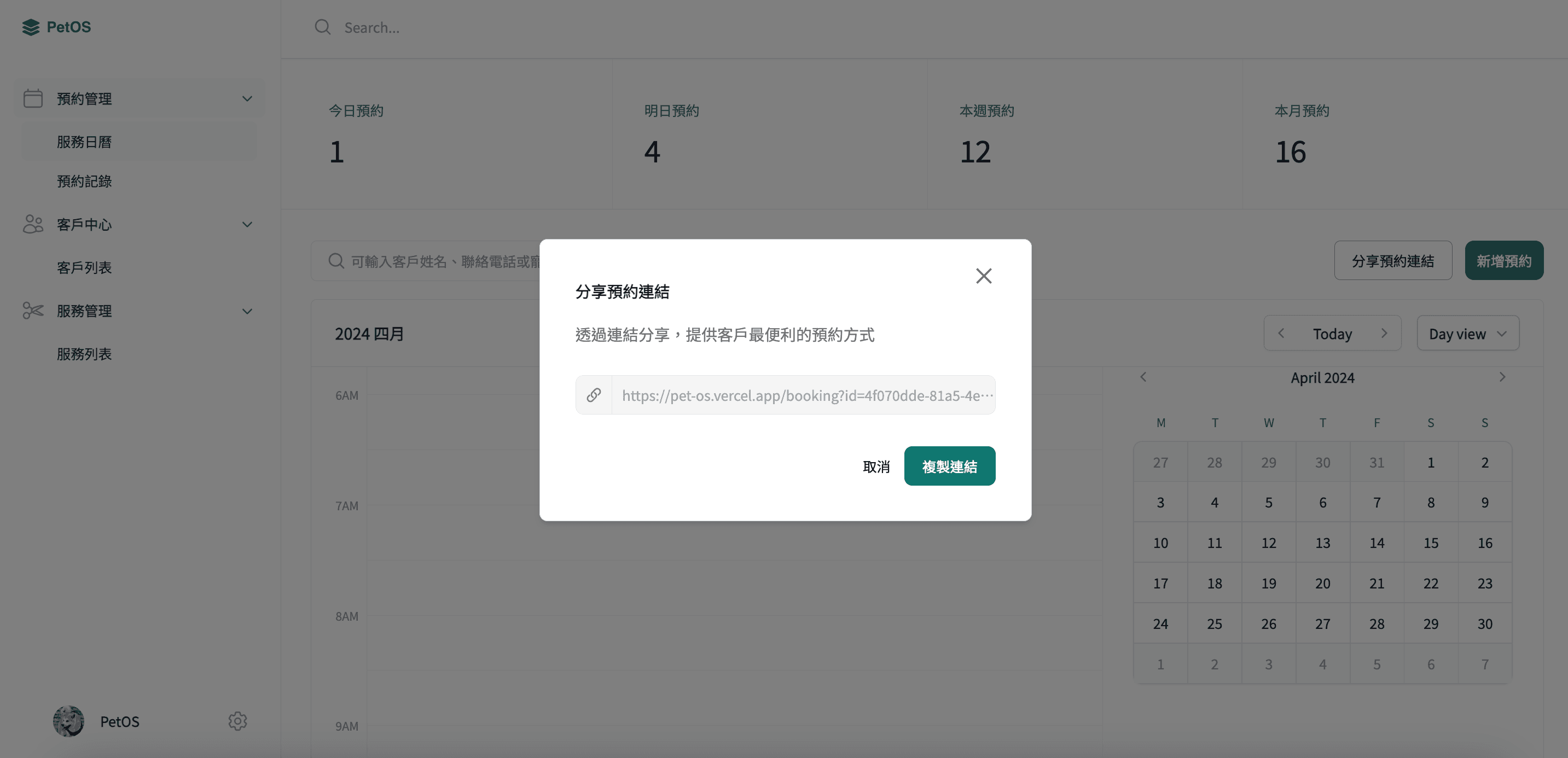Click the link icon beside booking URL
Screen dimensions: 1568x758
[594, 395]
